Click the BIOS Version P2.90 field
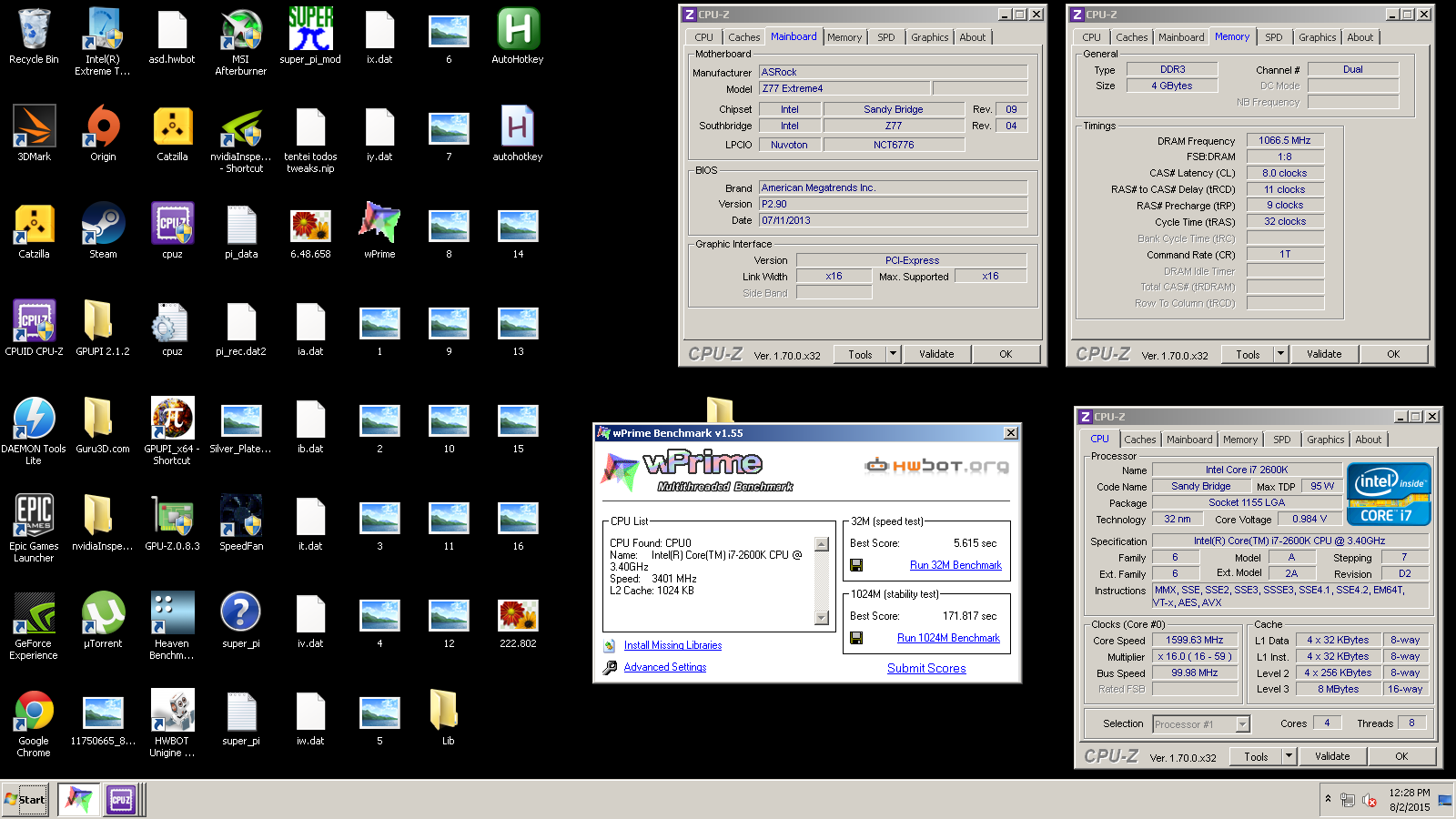The width and height of the screenshot is (1456, 819). pyautogui.click(x=894, y=204)
